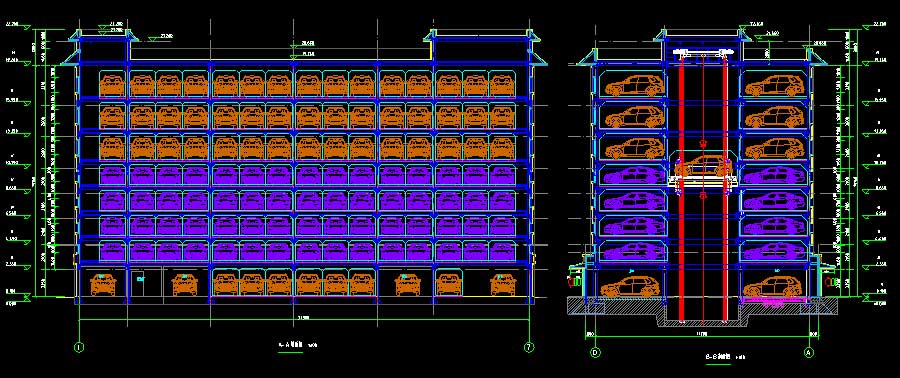Select the car on the central lift platform
The width and height of the screenshot is (900, 378).
point(703,167)
